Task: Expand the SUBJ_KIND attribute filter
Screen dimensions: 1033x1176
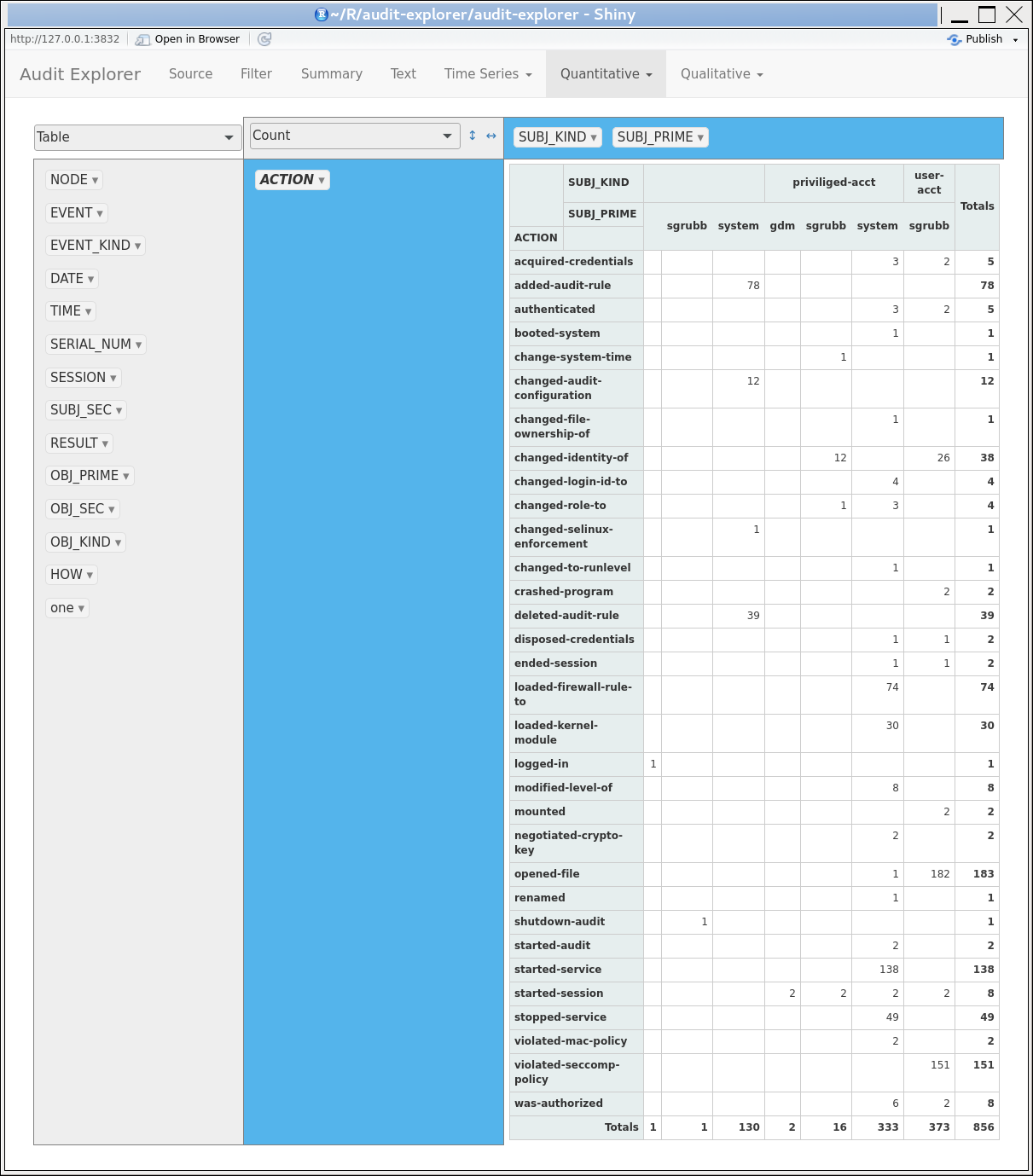Action: coord(594,137)
